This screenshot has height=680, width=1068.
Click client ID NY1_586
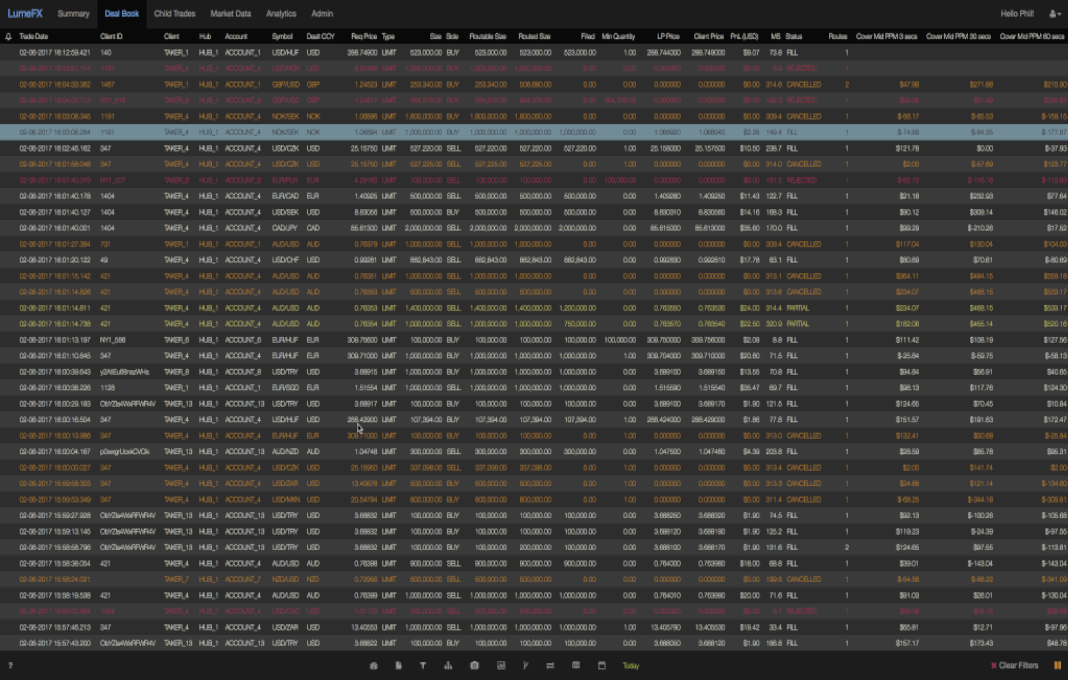coord(113,339)
